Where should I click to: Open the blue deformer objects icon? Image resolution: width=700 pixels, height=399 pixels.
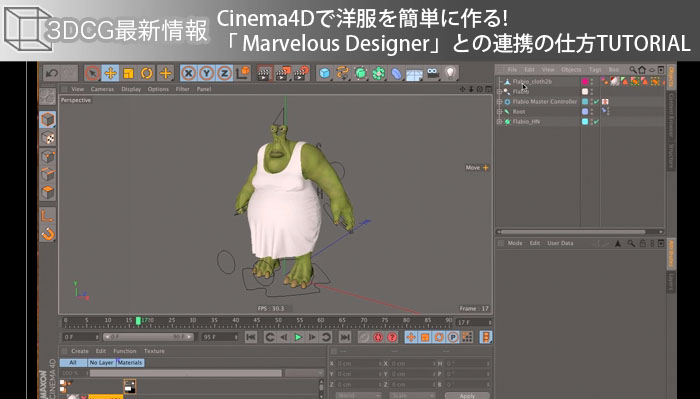tap(396, 73)
